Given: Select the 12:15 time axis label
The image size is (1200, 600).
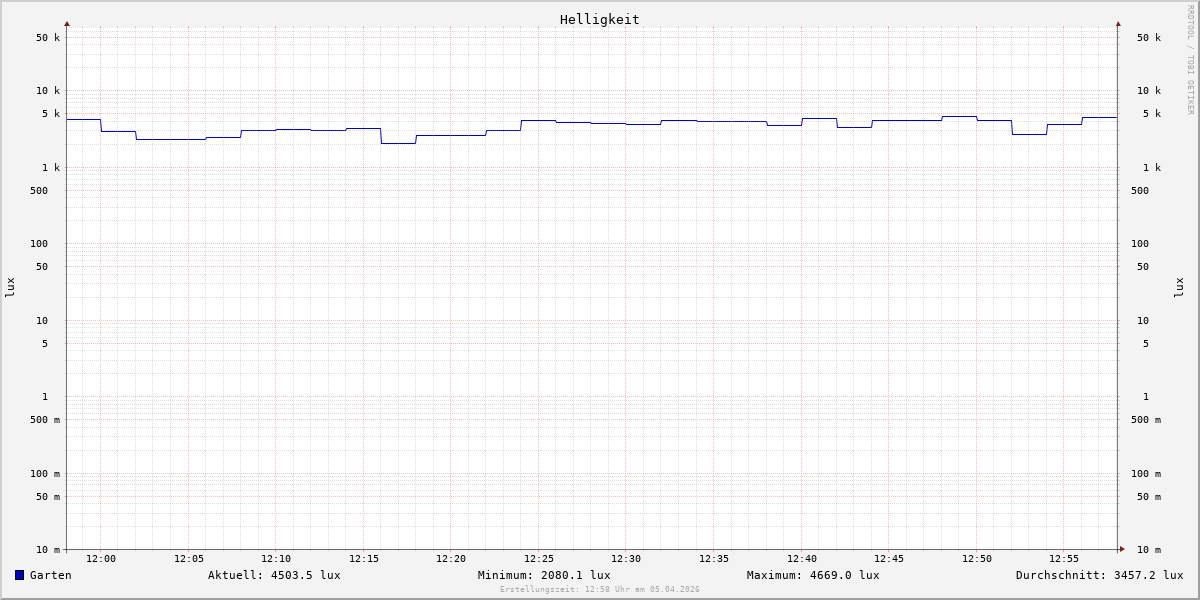Looking at the screenshot, I should tap(364, 559).
